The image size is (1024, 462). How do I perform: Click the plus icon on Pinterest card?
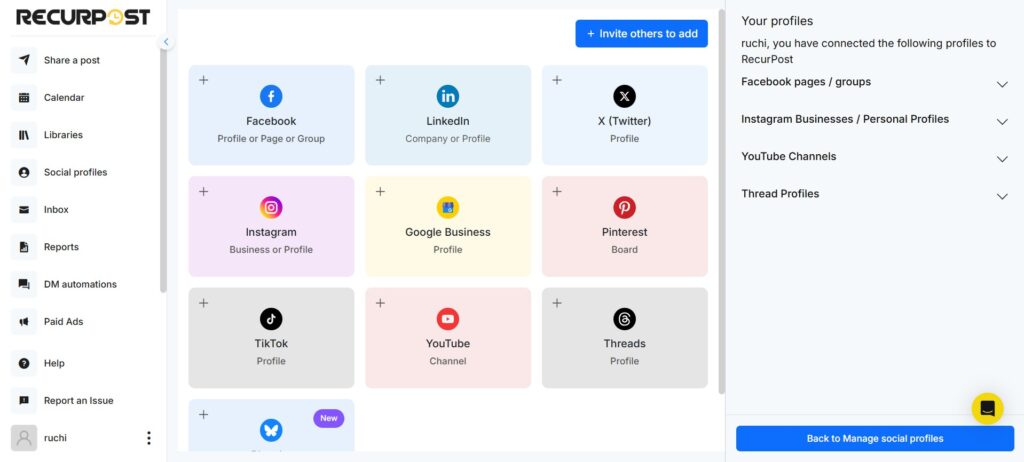coord(557,191)
